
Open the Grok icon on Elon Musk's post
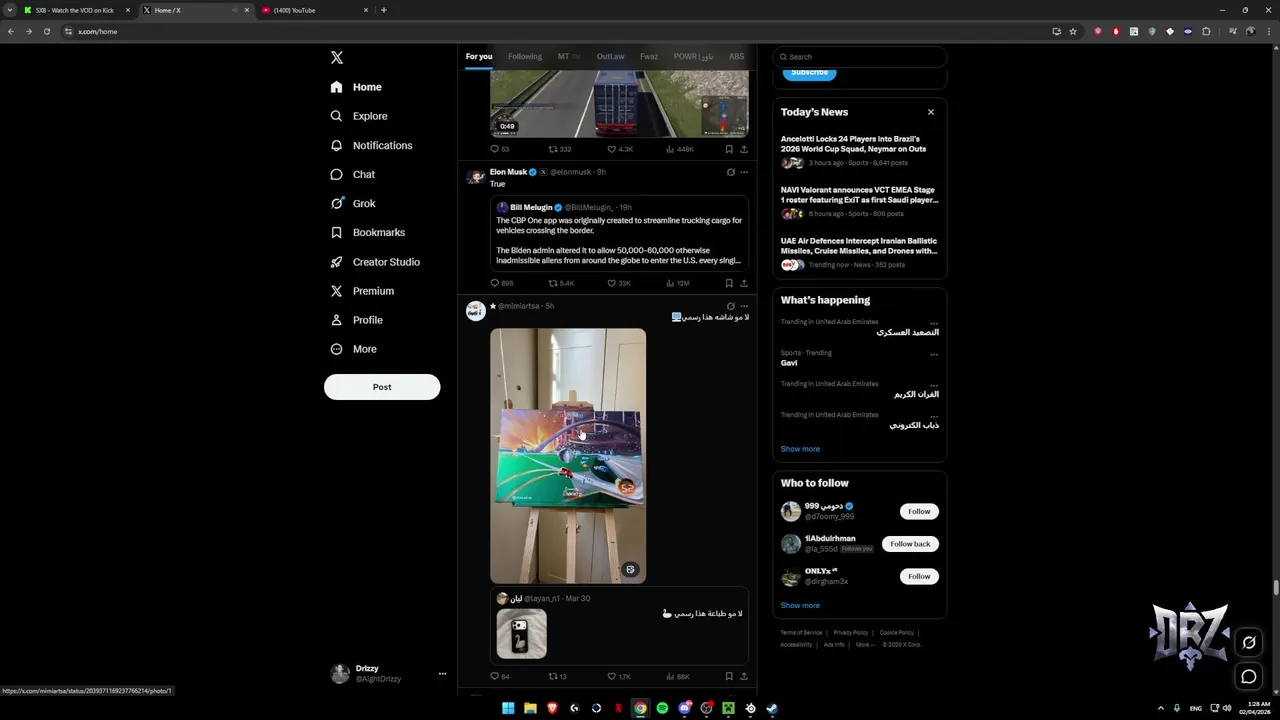tap(730, 172)
